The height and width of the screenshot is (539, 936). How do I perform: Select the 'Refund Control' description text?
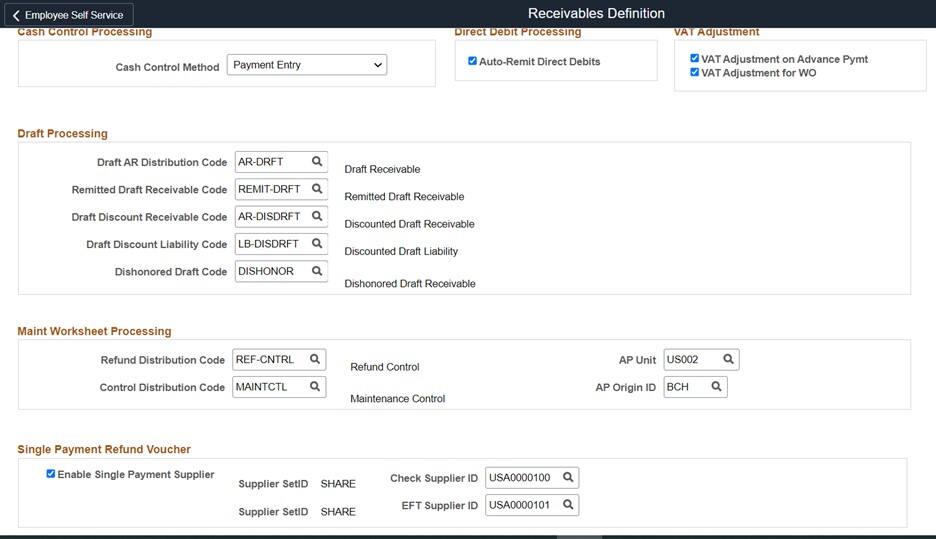[385, 366]
